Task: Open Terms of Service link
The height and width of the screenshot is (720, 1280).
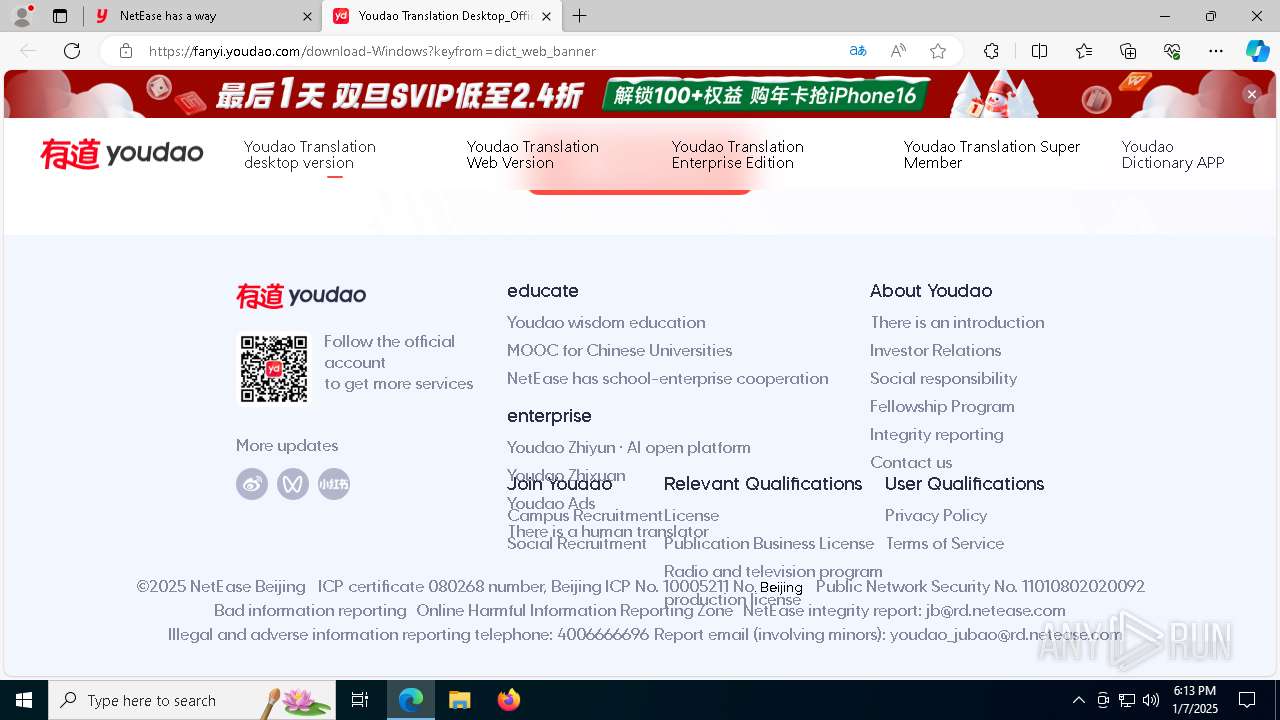Action: coord(945,543)
